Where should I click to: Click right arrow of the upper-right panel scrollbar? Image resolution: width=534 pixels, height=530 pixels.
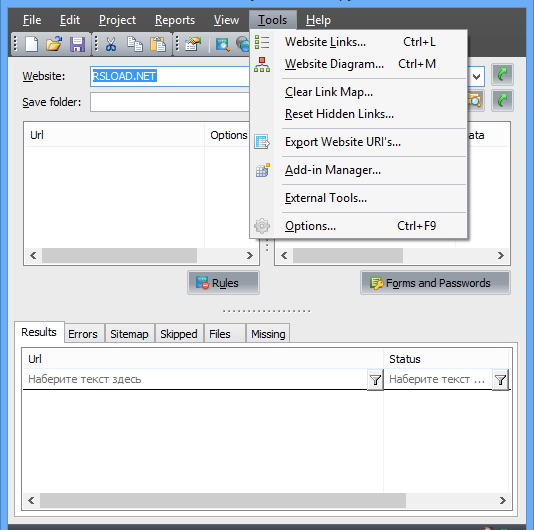click(501, 255)
